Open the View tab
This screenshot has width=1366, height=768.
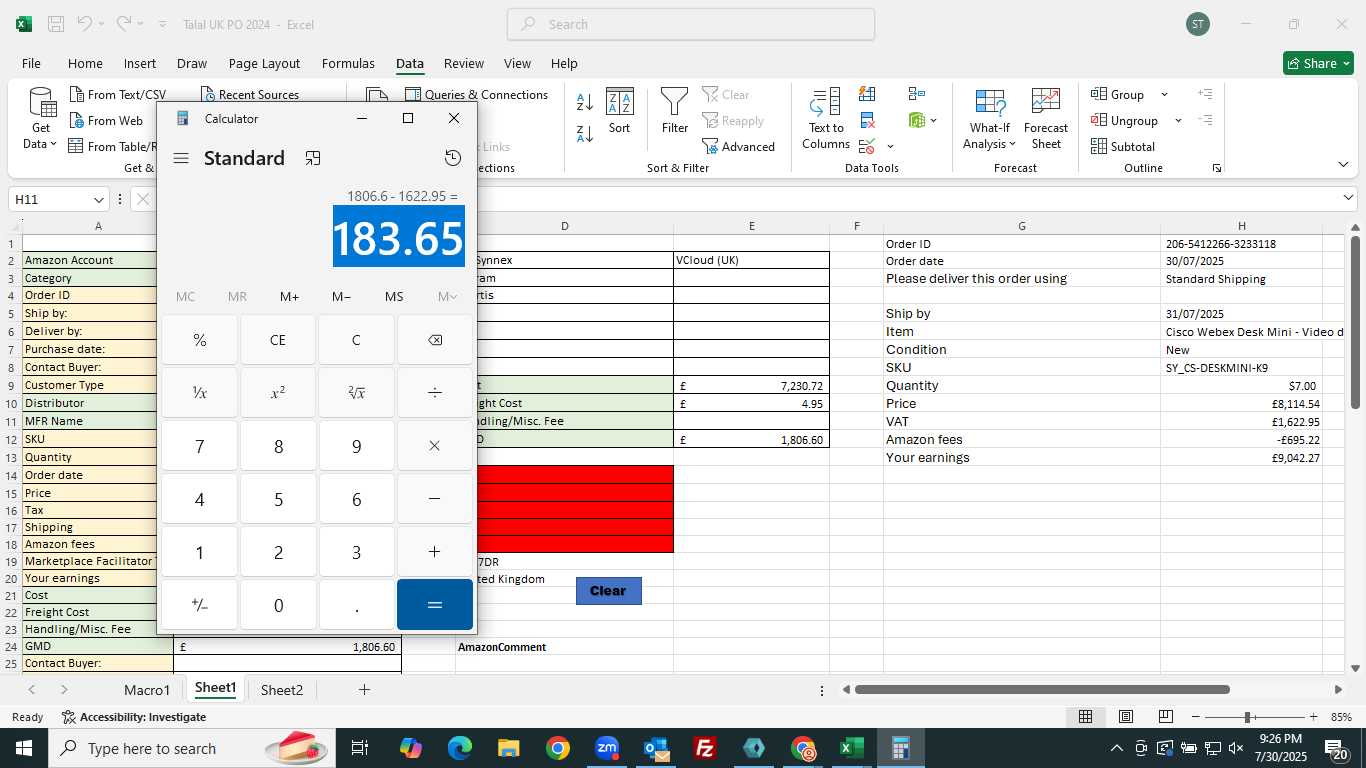517,63
